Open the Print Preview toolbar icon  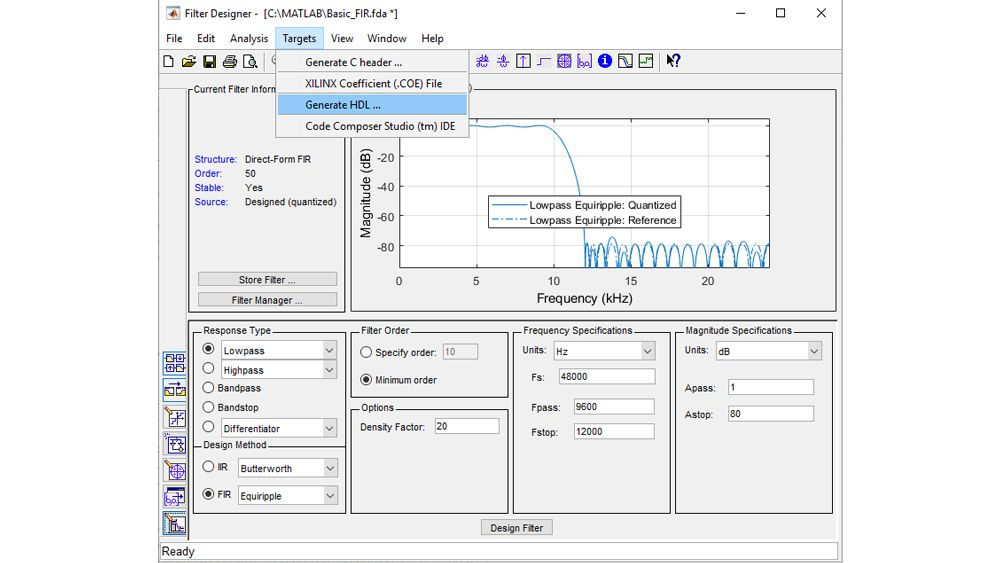pyautogui.click(x=252, y=61)
